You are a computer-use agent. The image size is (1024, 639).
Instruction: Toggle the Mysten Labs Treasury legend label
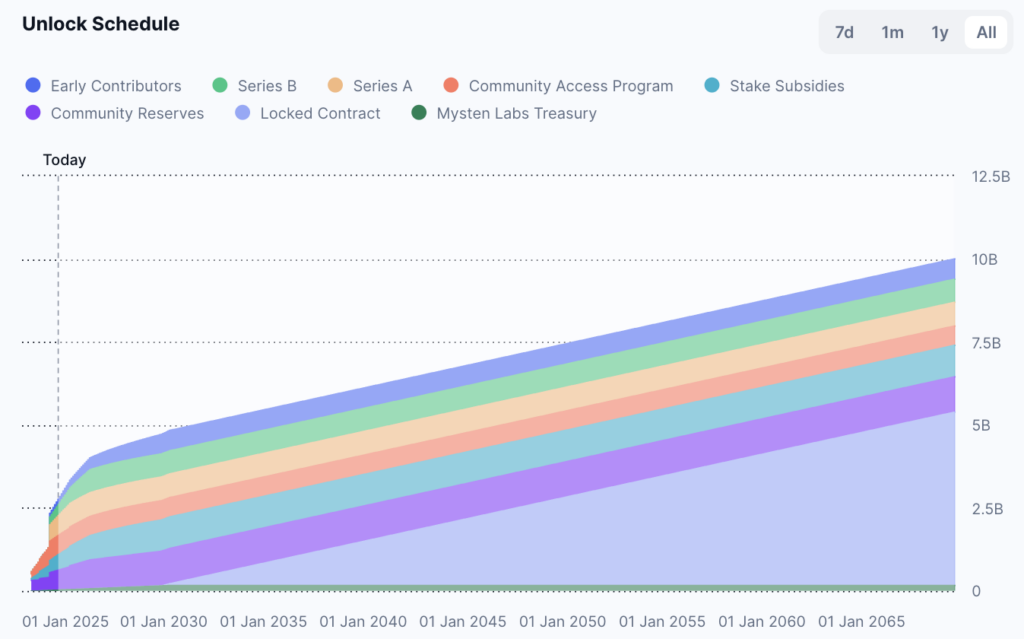coord(516,113)
